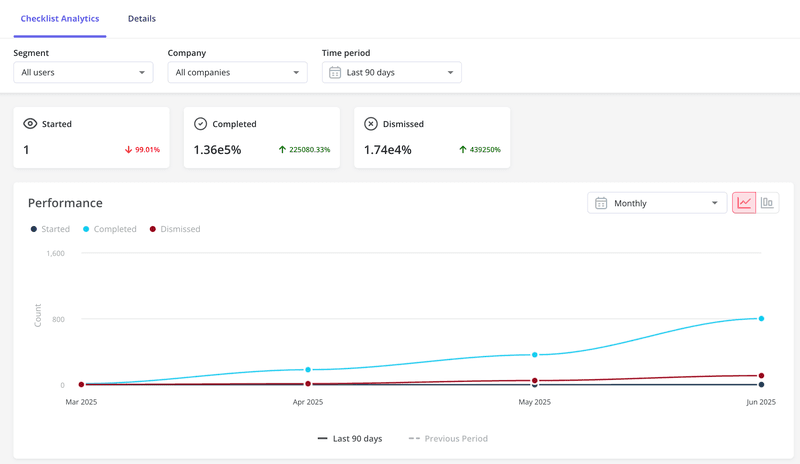Image resolution: width=800 pixels, height=464 pixels.
Task: Toggle the Started series in legend
Action: [x=50, y=229]
